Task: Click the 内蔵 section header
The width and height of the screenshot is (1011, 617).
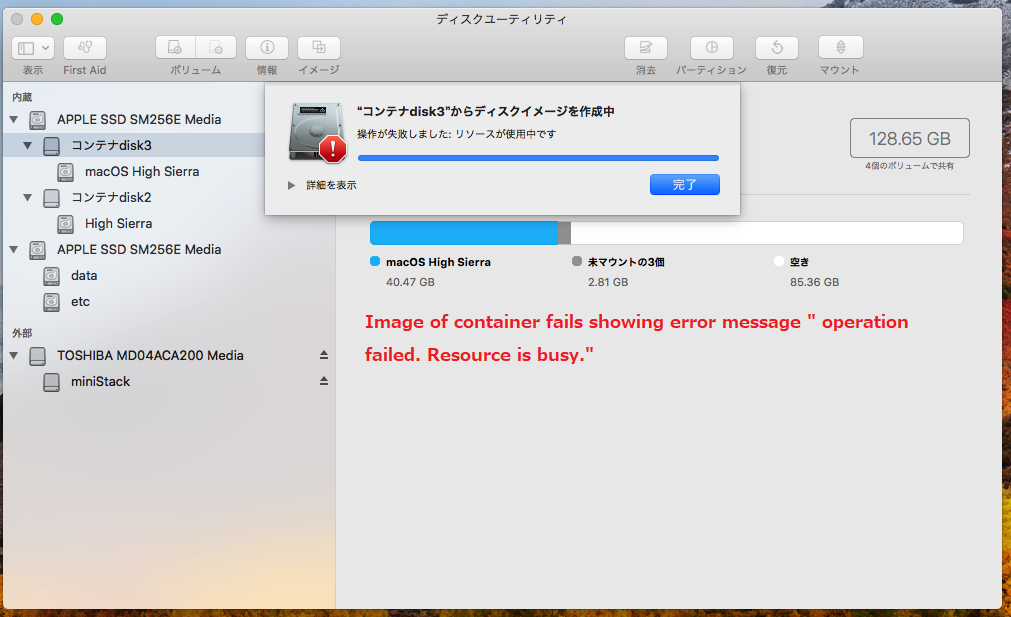Action: (22, 97)
